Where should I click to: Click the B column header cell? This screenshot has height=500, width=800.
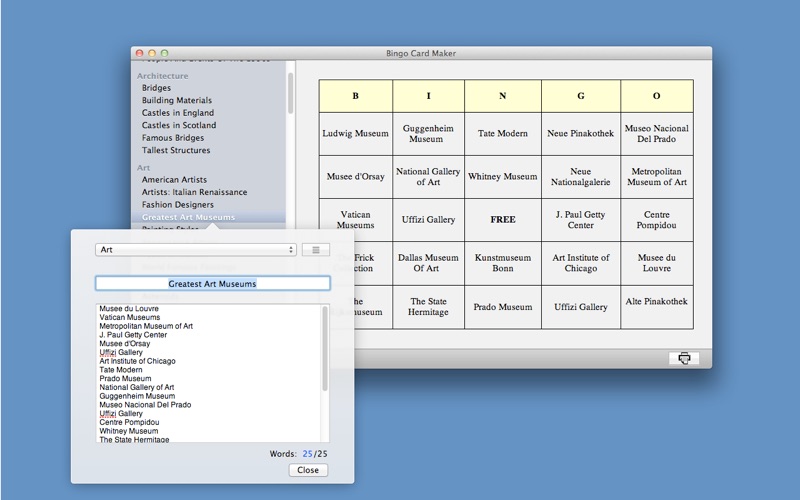click(x=356, y=96)
